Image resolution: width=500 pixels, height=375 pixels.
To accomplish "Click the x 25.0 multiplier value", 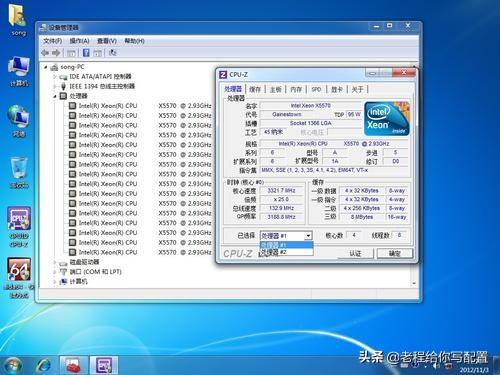I will click(x=282, y=199).
